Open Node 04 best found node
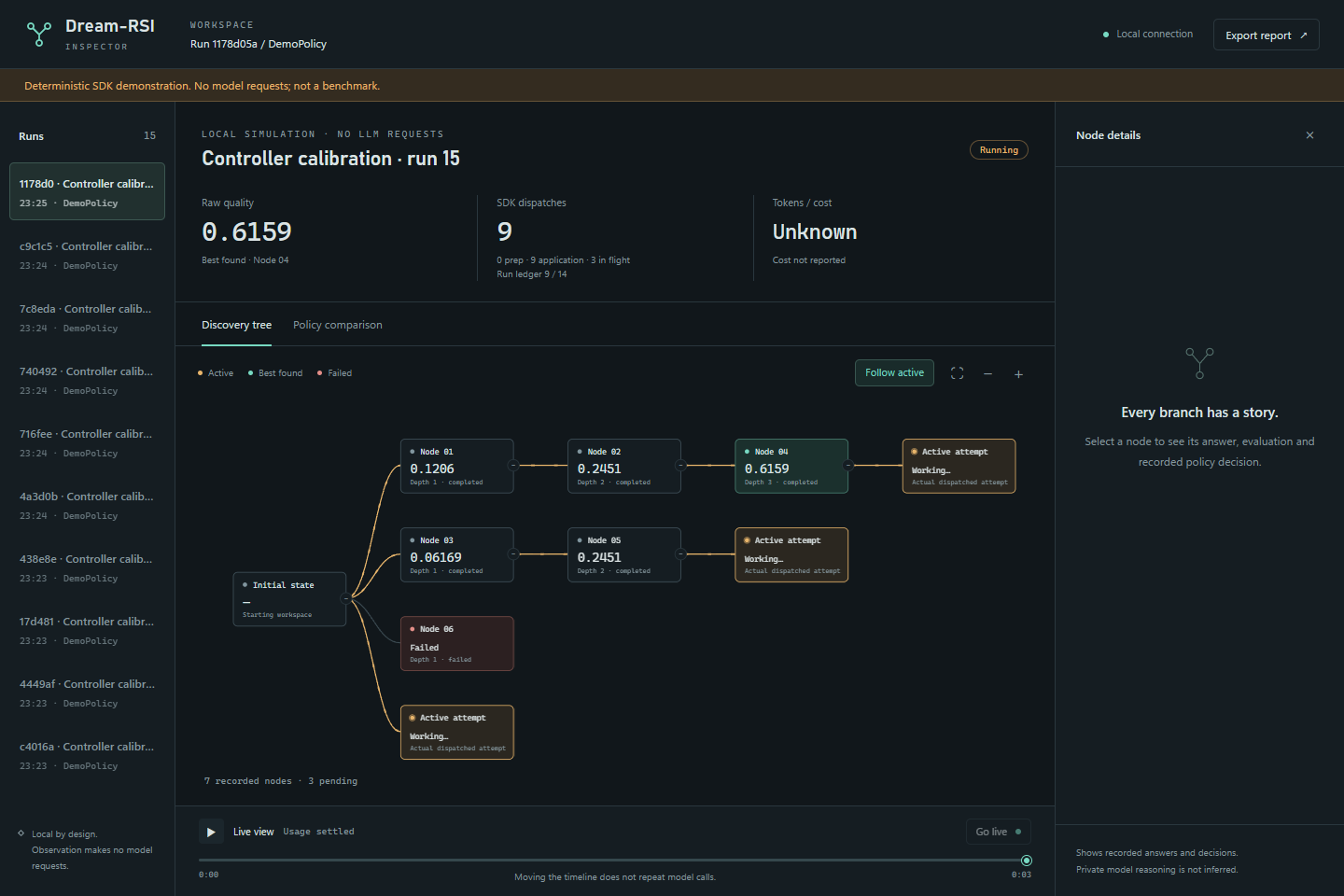1344x896 pixels. click(x=791, y=466)
